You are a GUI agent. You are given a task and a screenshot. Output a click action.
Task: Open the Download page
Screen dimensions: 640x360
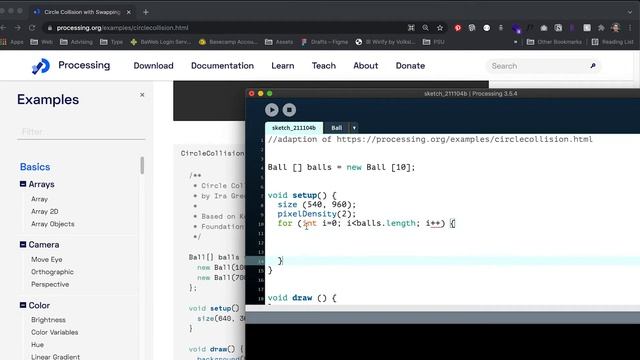(x=153, y=66)
